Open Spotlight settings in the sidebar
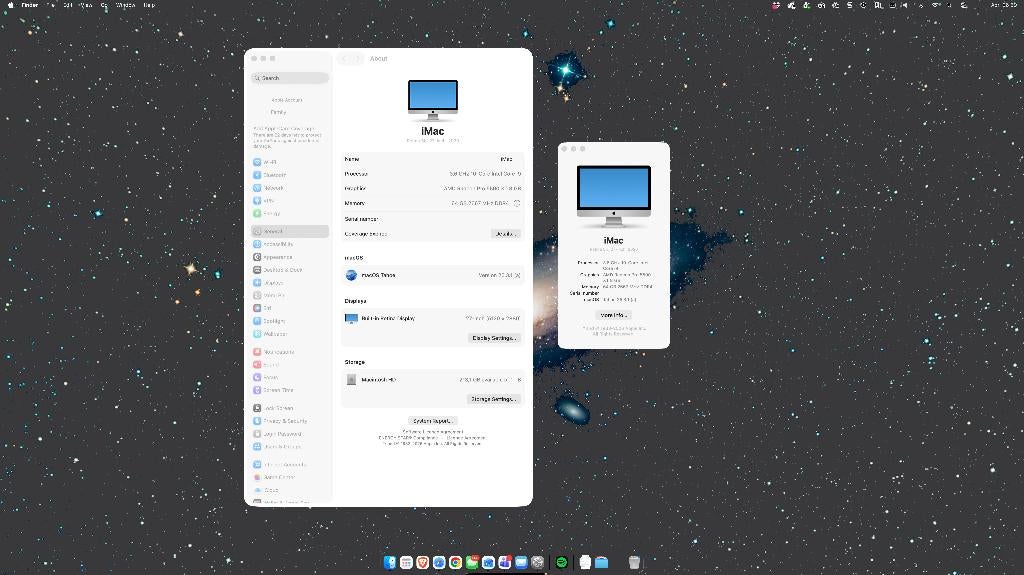The height and width of the screenshot is (575, 1024). click(289, 321)
